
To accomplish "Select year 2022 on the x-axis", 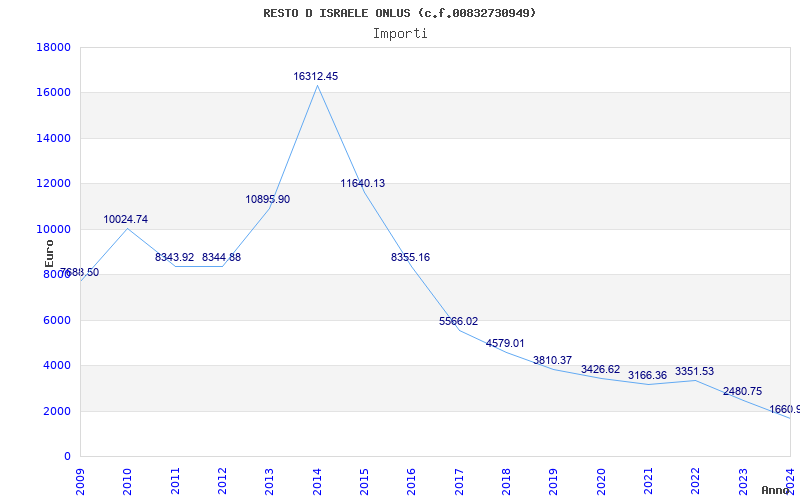I will click(x=695, y=482).
